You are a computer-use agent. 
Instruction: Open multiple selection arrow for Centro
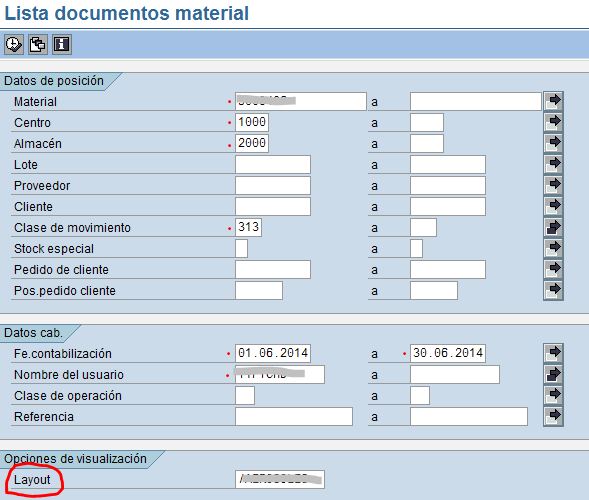point(553,122)
